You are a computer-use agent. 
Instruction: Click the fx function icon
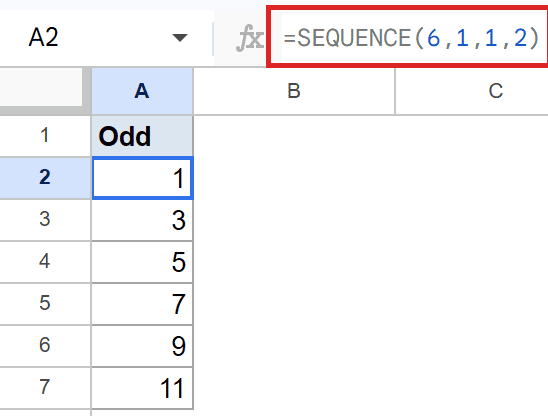pos(250,38)
